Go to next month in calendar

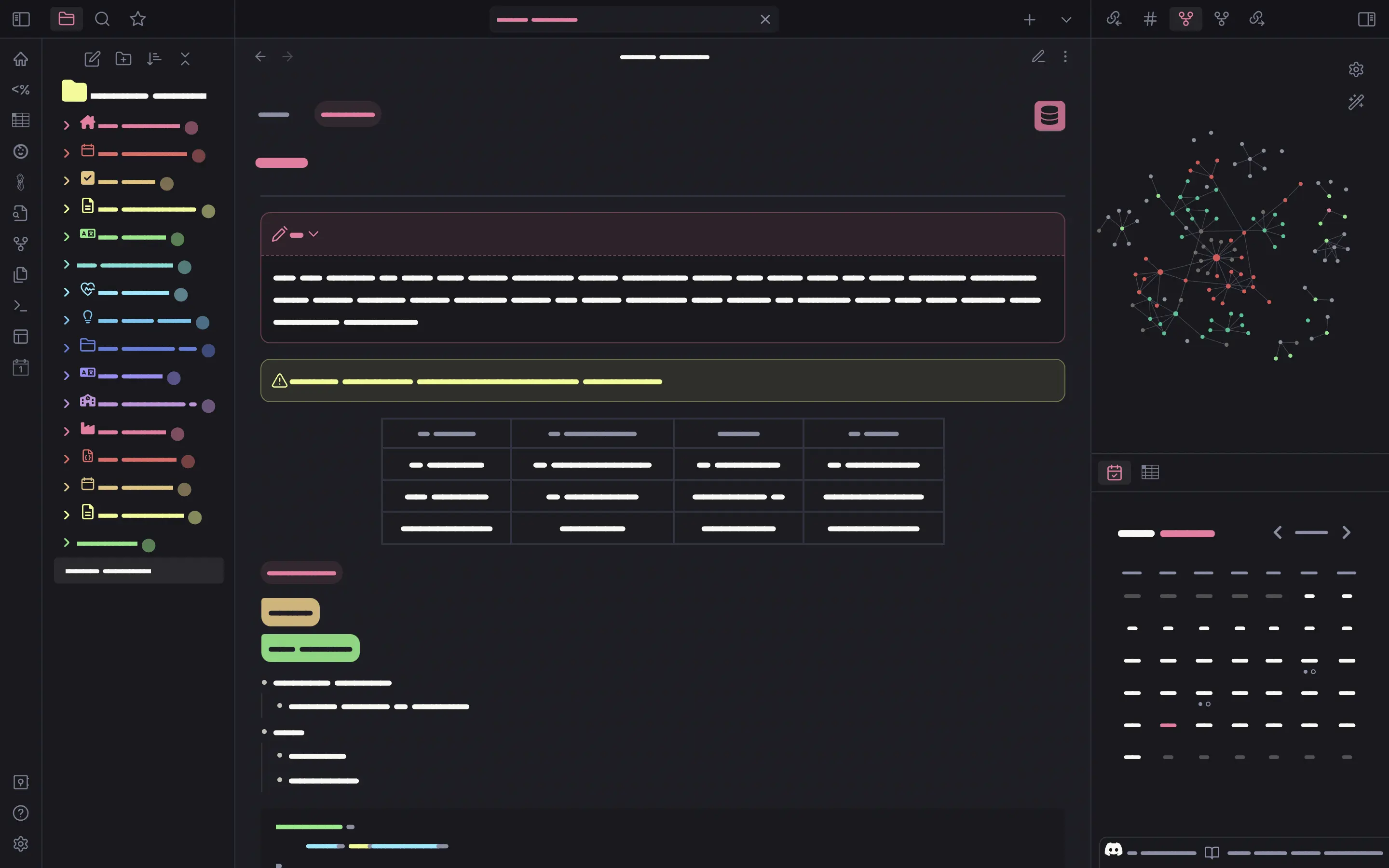[x=1346, y=532]
